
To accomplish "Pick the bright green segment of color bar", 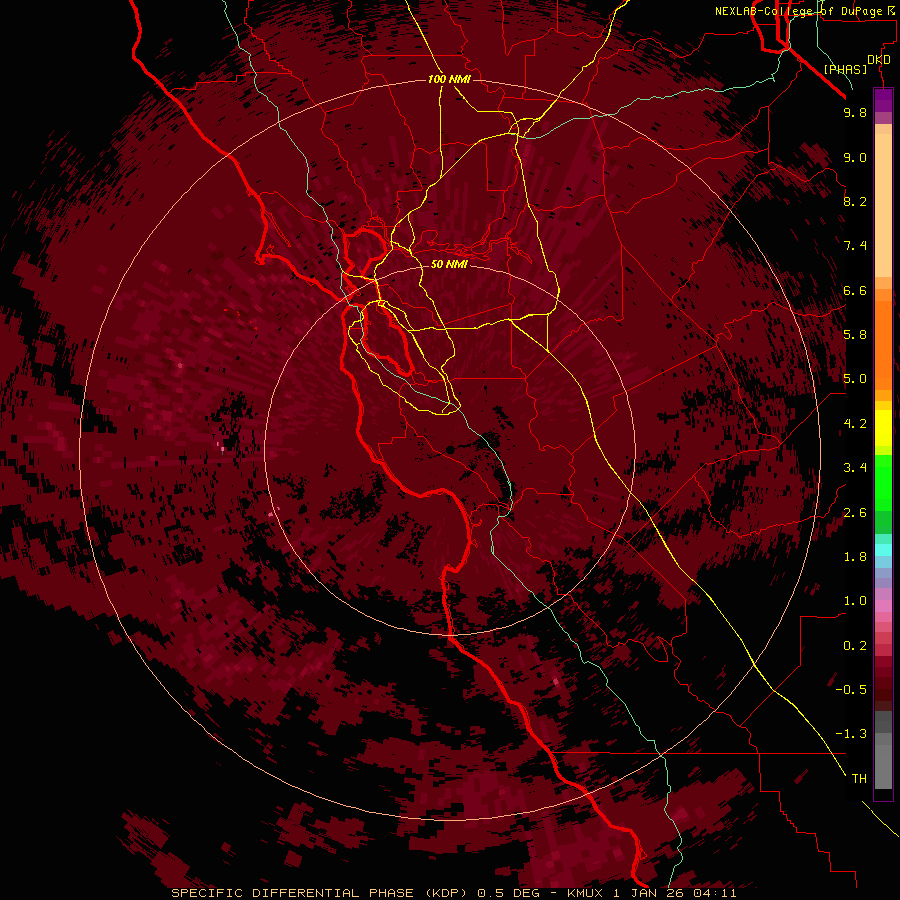I will (883, 482).
